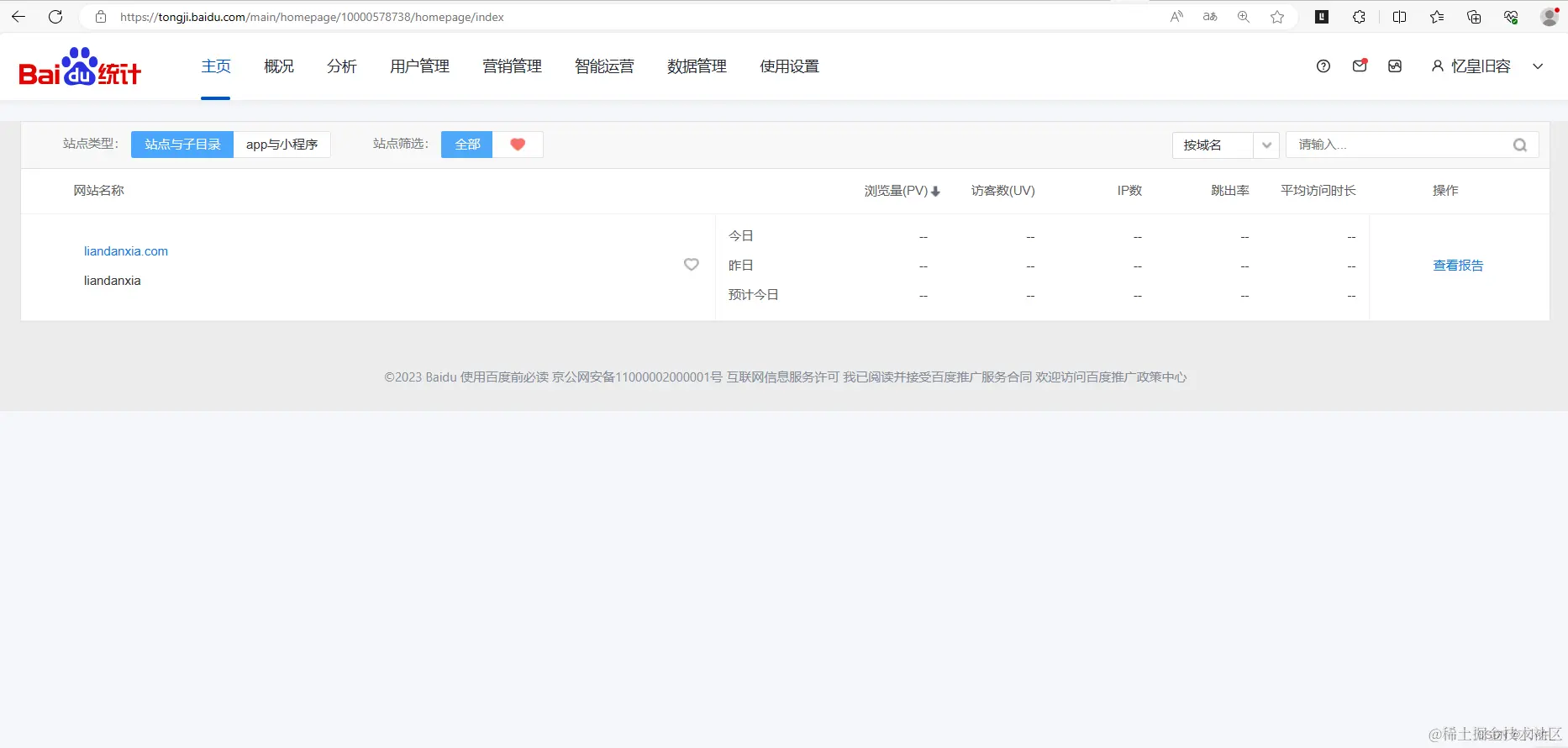Image resolution: width=1568 pixels, height=748 pixels.
Task: Open the 主页 tab
Action: tap(216, 66)
